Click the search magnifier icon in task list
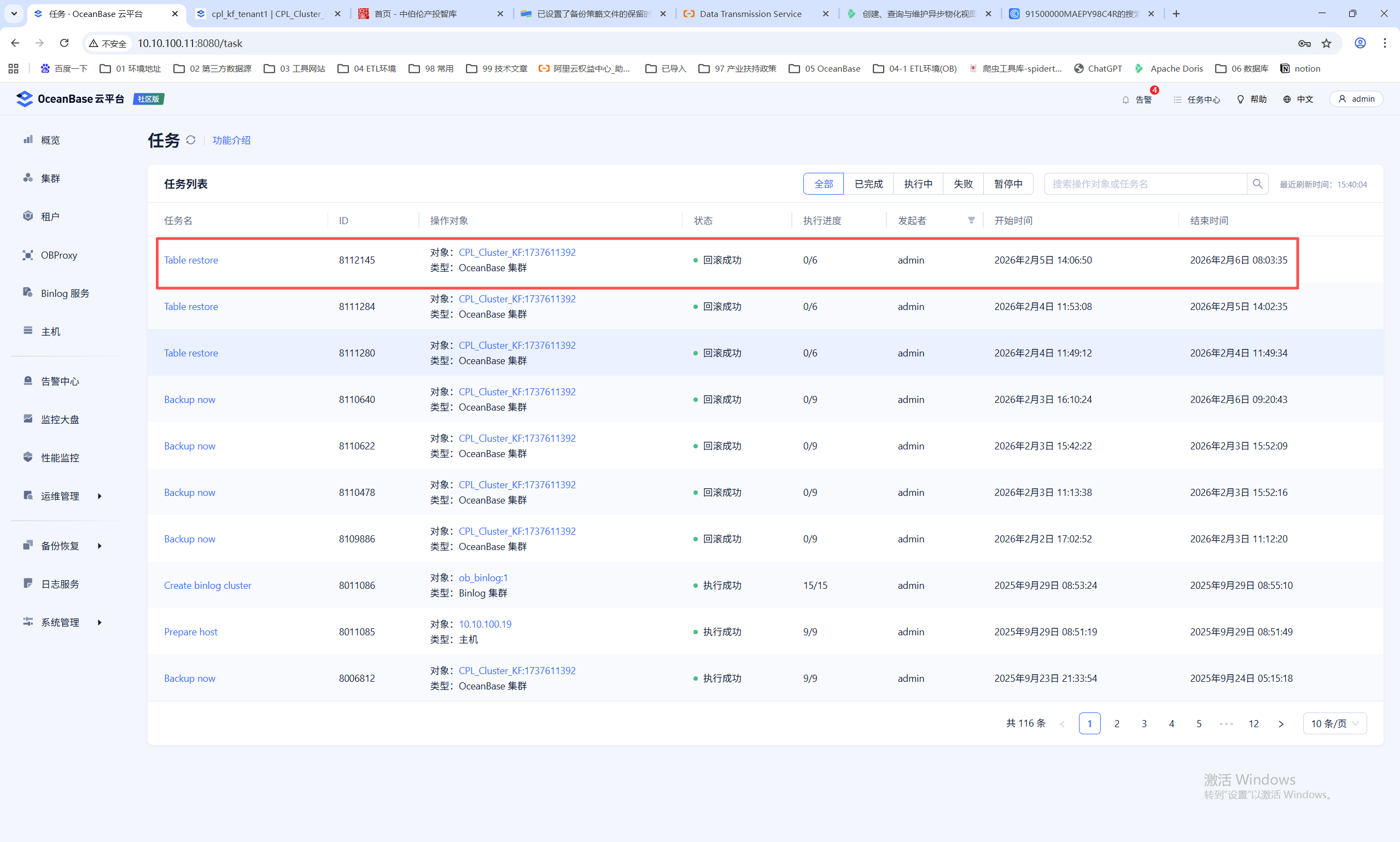 (1258, 184)
